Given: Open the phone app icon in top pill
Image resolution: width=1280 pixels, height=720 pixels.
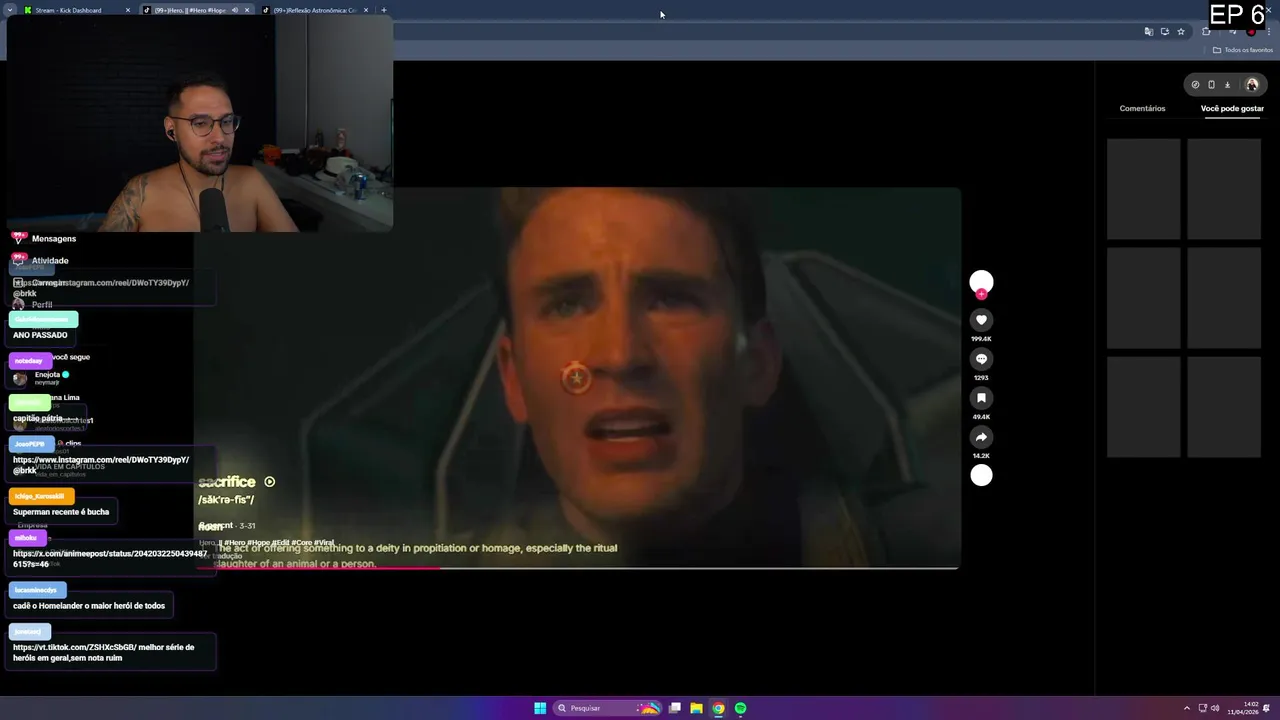Looking at the screenshot, I should pyautogui.click(x=1211, y=85).
